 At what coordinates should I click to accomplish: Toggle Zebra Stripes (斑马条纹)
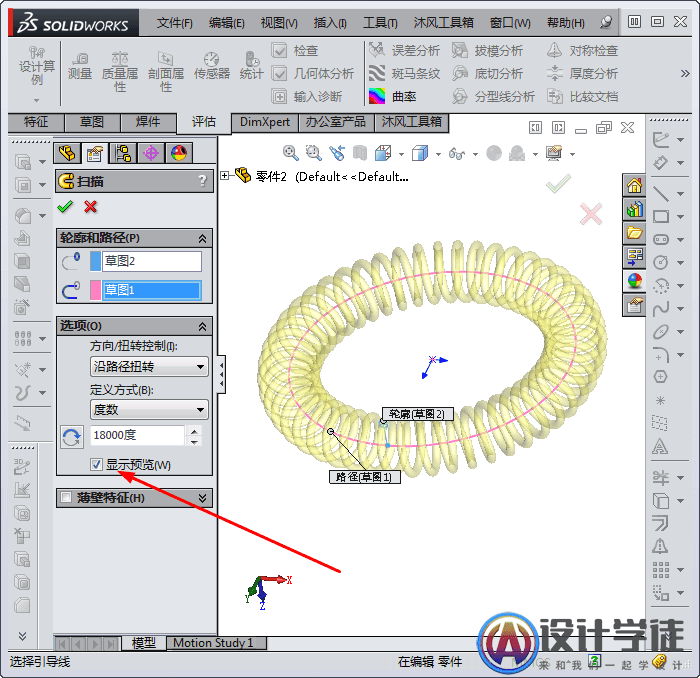pyautogui.click(x=404, y=73)
